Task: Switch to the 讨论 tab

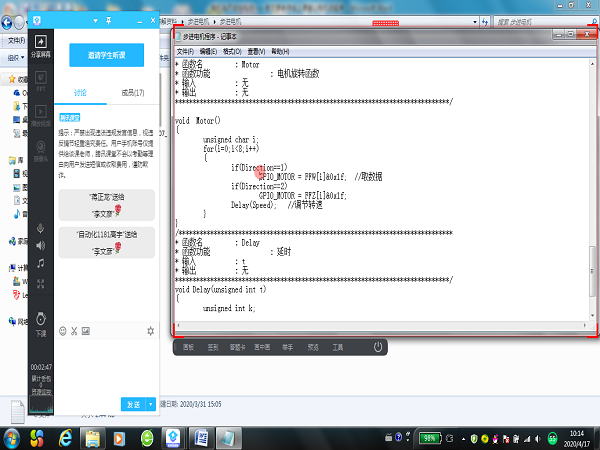Action: point(80,92)
